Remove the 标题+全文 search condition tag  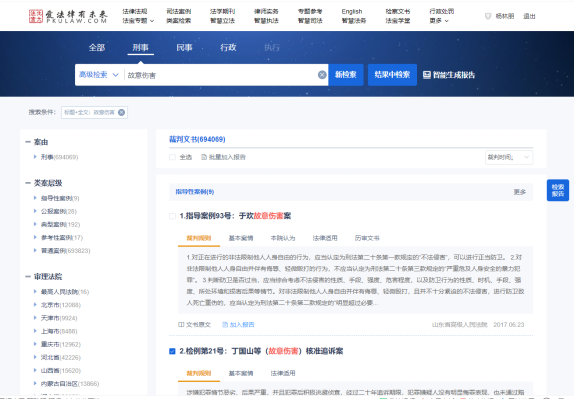(122, 112)
